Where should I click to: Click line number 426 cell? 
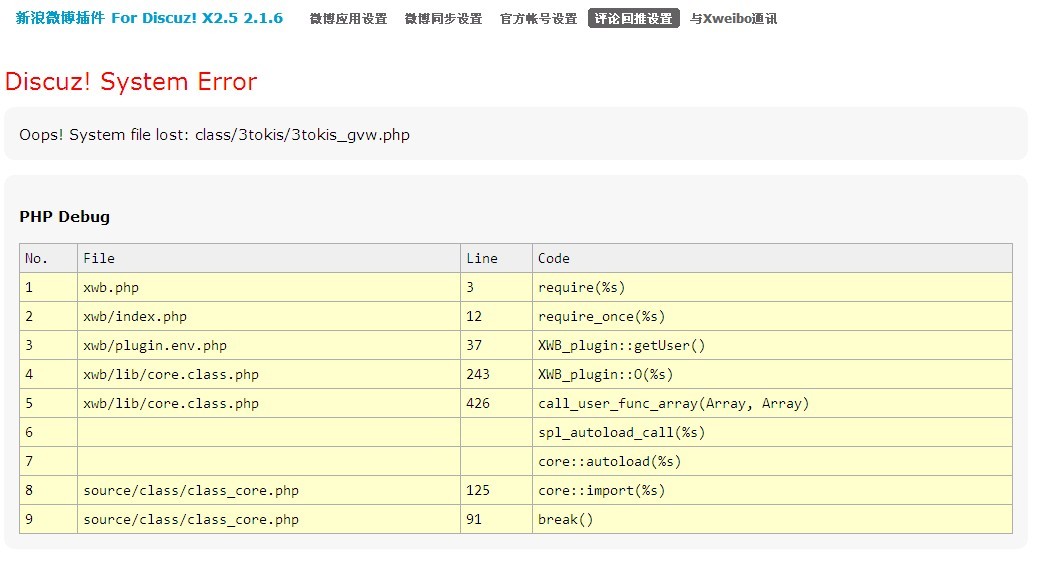point(496,403)
